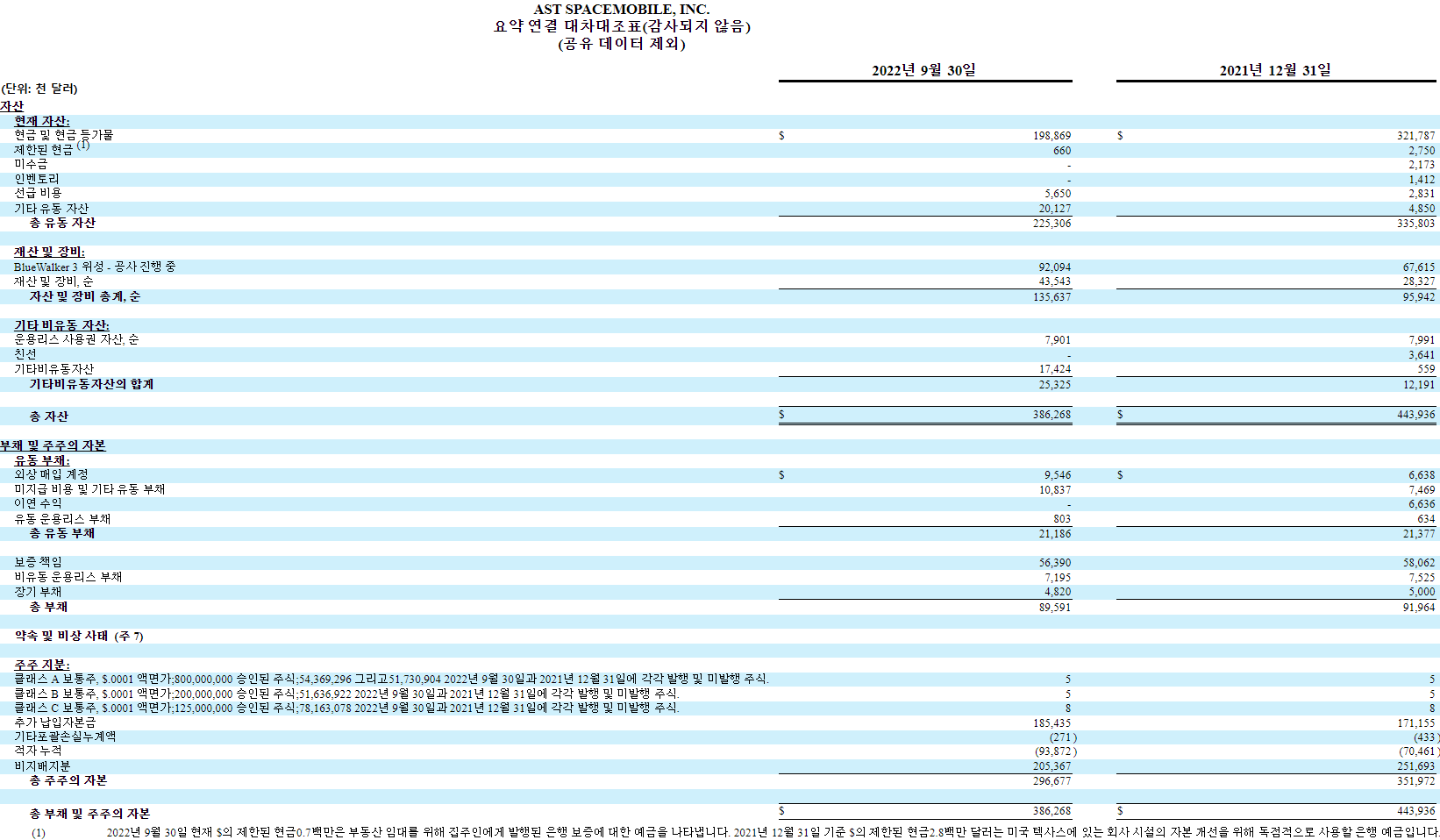Select the 운용리스 사용권 자산, 순 label
Image resolution: width=1440 pixels, height=840 pixels.
[76, 339]
